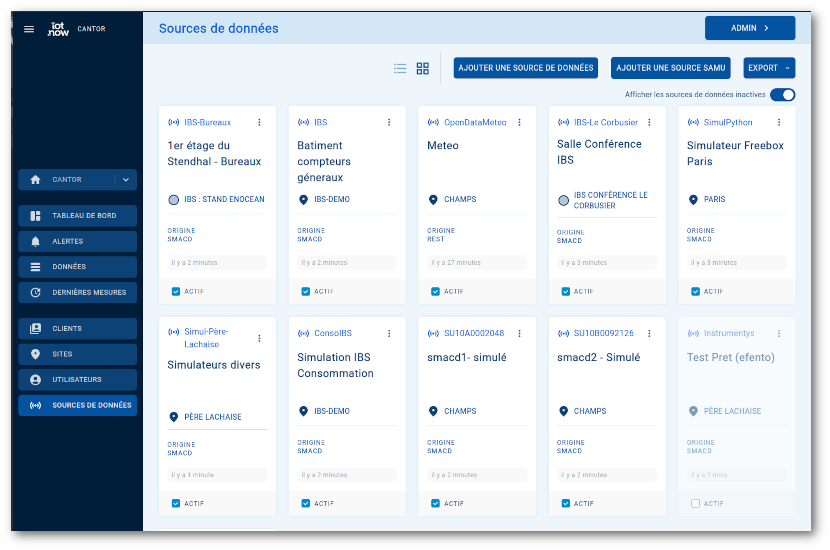The width and height of the screenshot is (830, 550).
Task: Open three-dot menu on IBS-Bureaux card
Action: [259, 122]
